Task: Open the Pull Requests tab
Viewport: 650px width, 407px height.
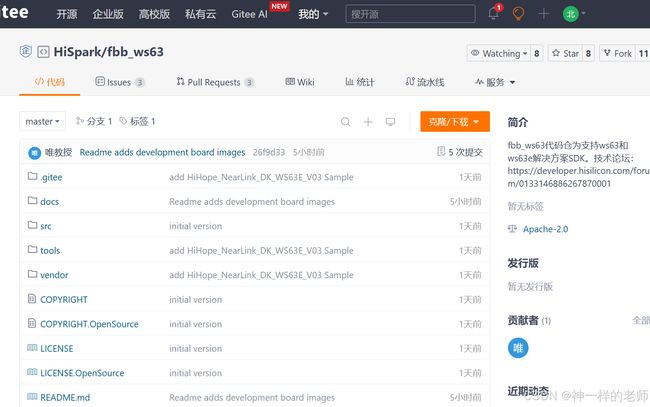Action: point(215,82)
